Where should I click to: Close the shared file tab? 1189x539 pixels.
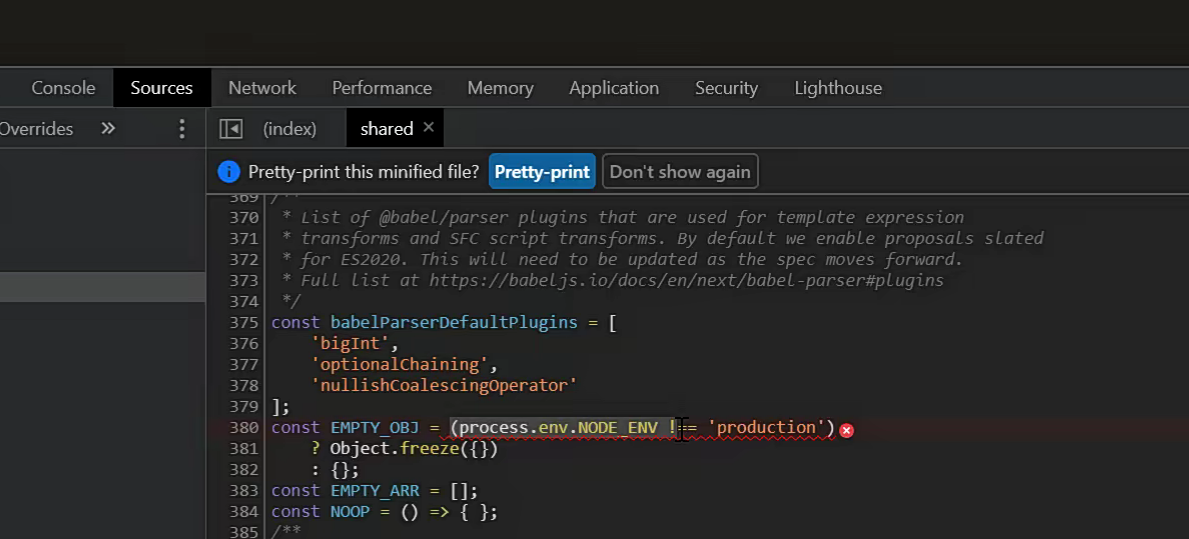pos(429,127)
